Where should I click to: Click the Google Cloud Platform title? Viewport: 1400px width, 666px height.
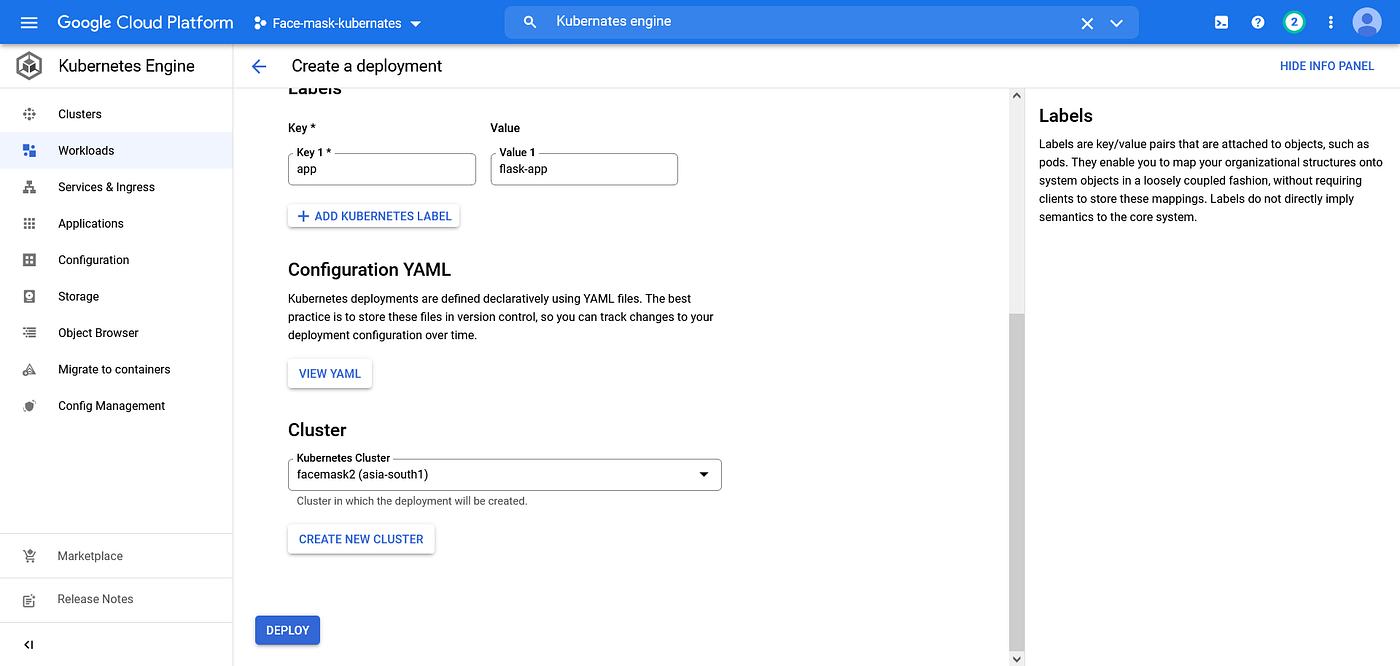coord(145,22)
